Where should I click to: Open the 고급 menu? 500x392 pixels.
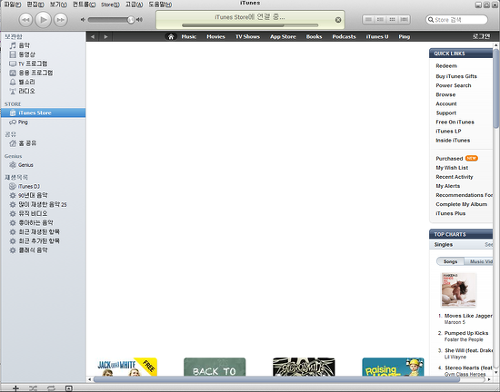(134, 4)
